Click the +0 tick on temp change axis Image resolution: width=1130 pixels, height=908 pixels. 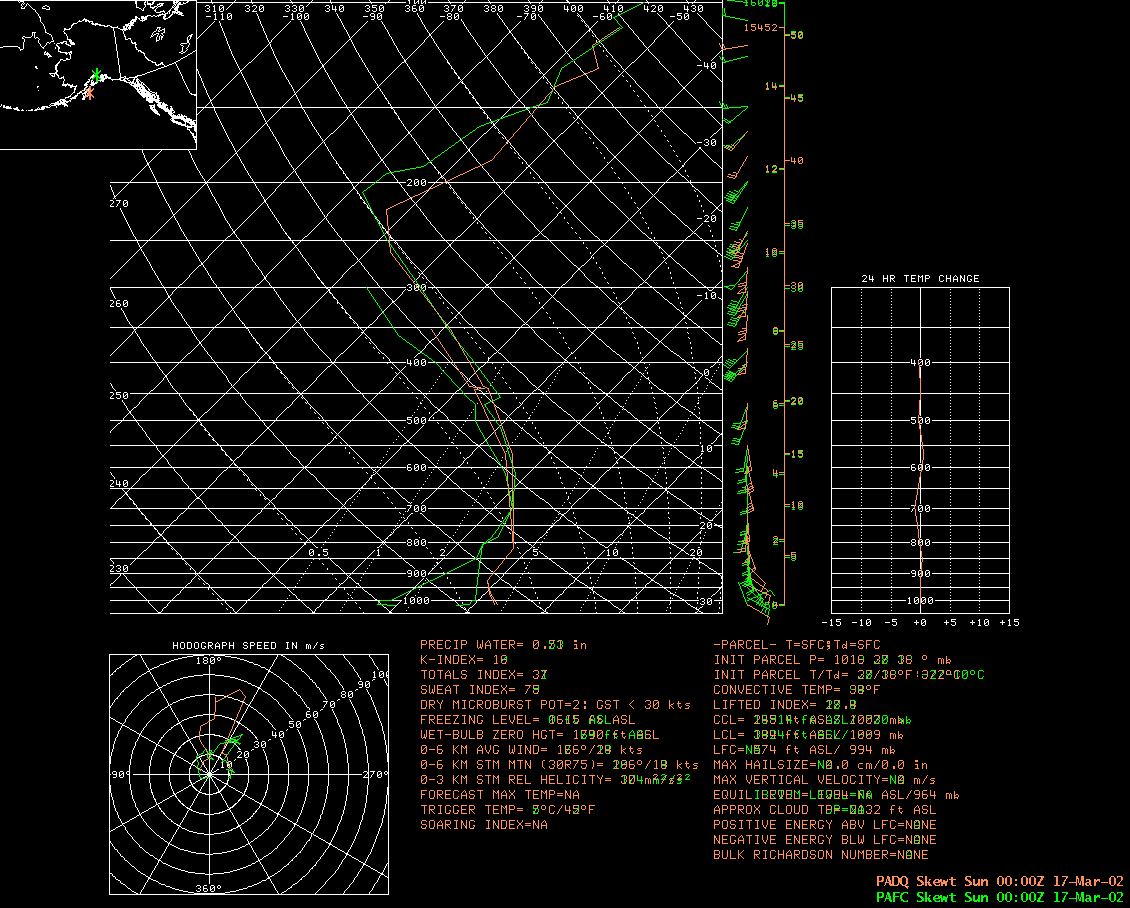coord(920,623)
